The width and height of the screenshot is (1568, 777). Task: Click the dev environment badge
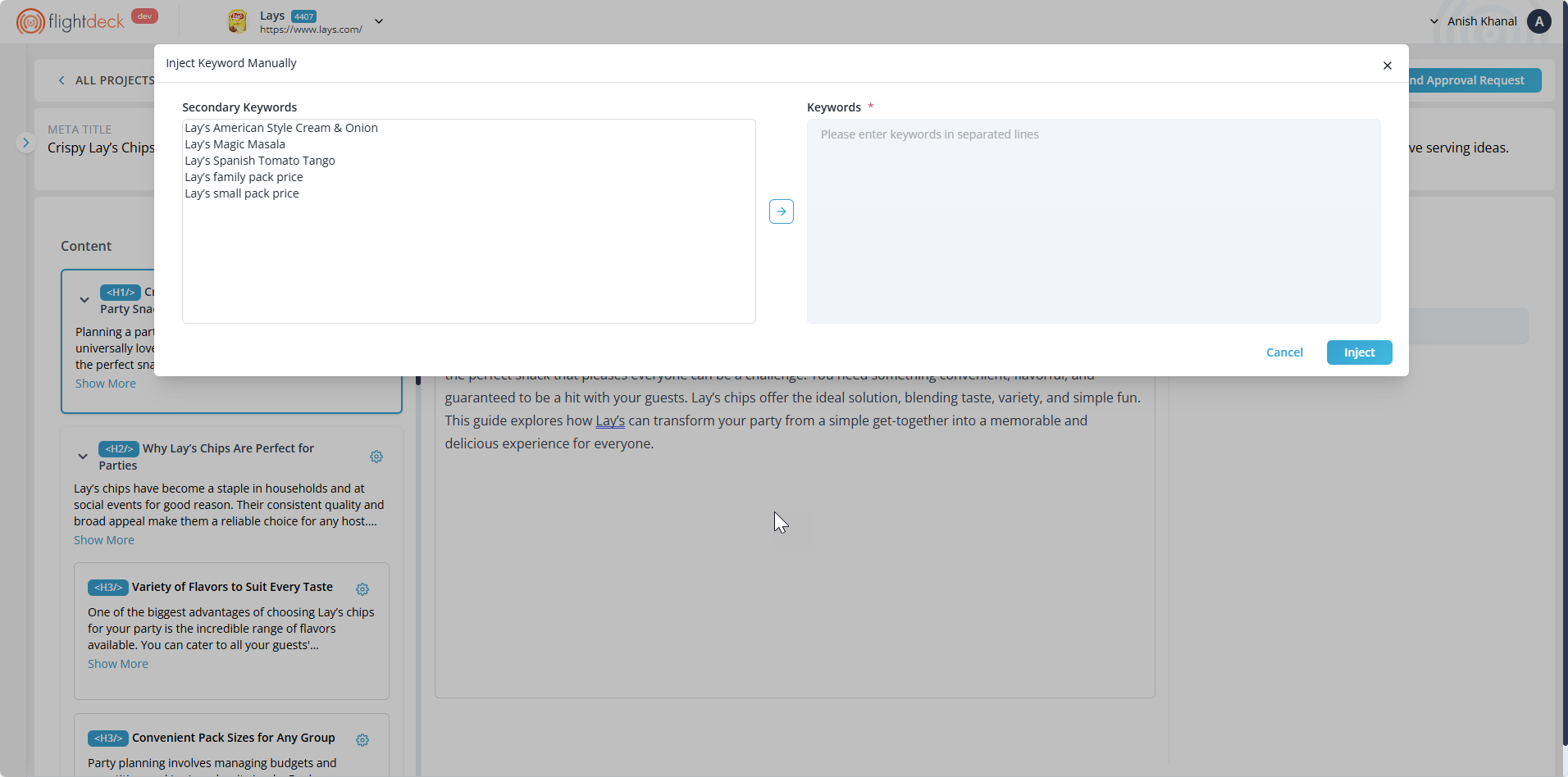coord(144,16)
